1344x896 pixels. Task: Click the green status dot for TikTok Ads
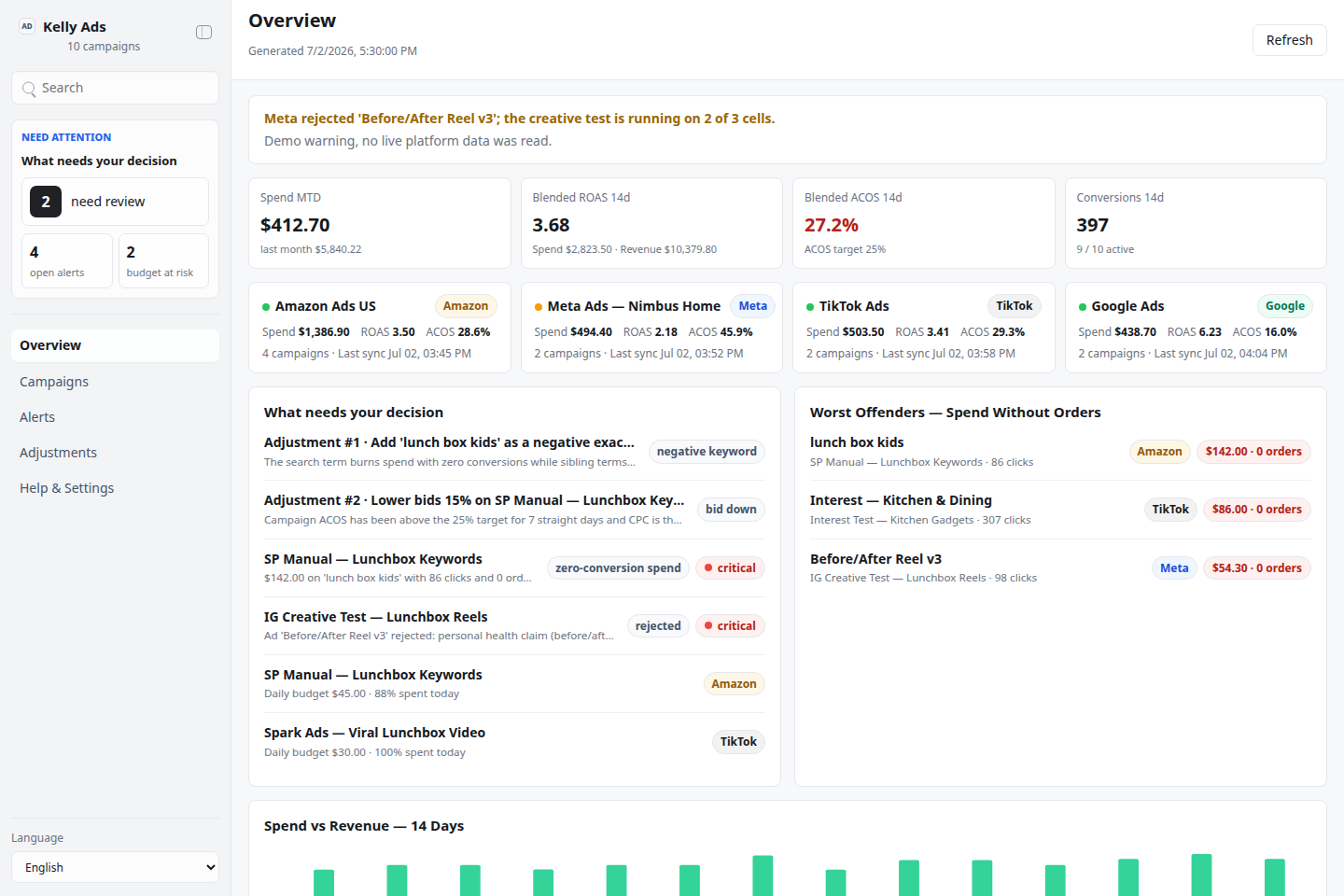[x=810, y=307]
